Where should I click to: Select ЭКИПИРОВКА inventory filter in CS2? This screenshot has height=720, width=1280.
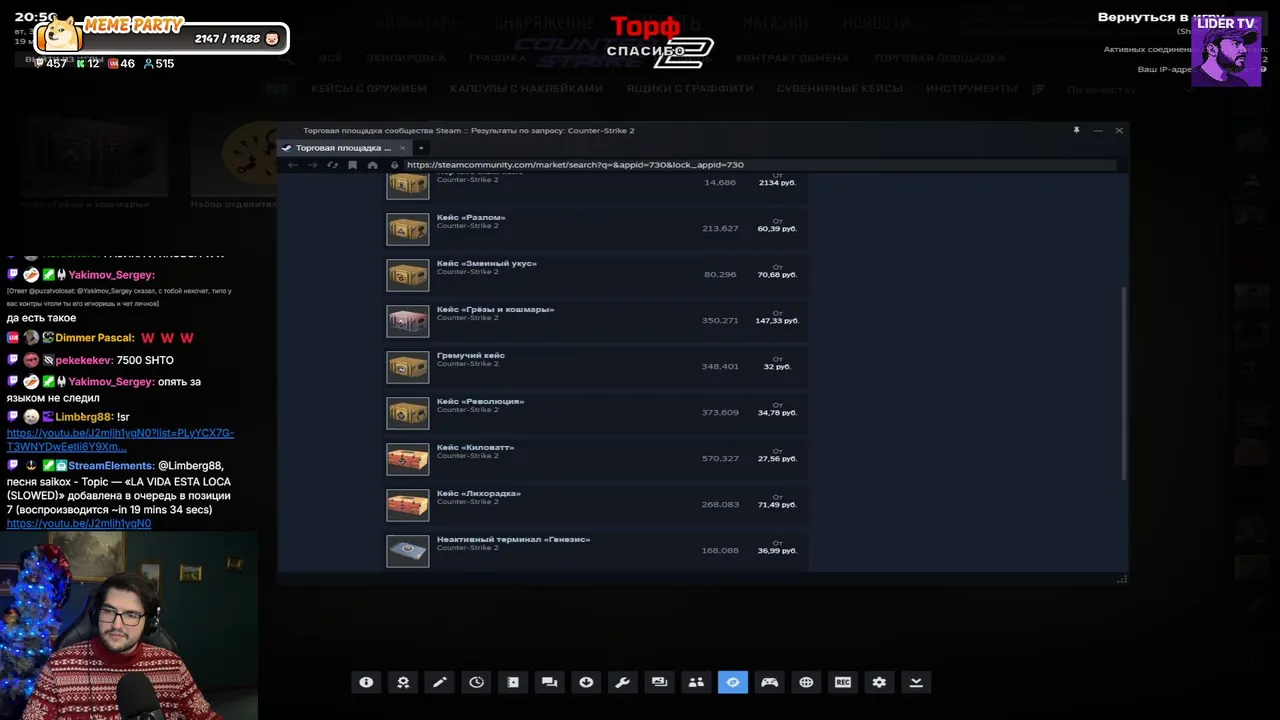[406, 58]
